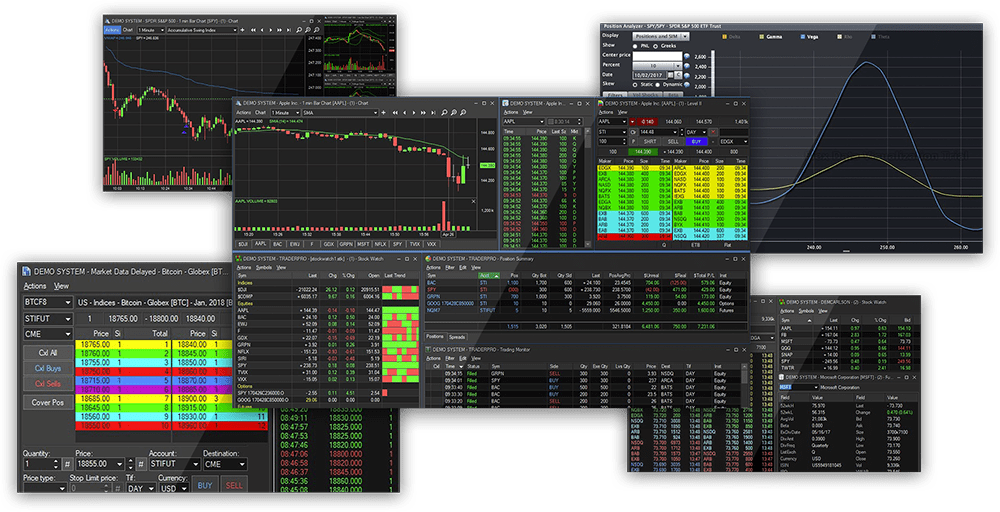Rewind playback in the SPY chart toolbar
This screenshot has height=512, width=1000.
tap(253, 30)
